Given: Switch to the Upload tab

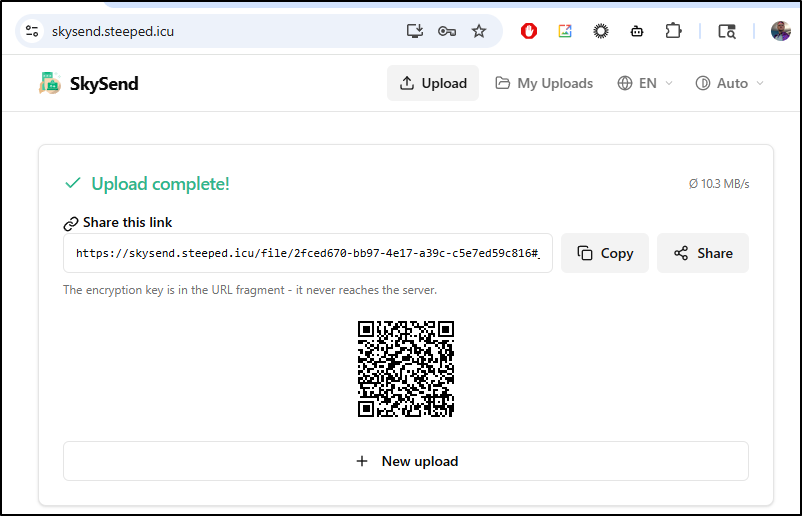Looking at the screenshot, I should click(x=433, y=83).
